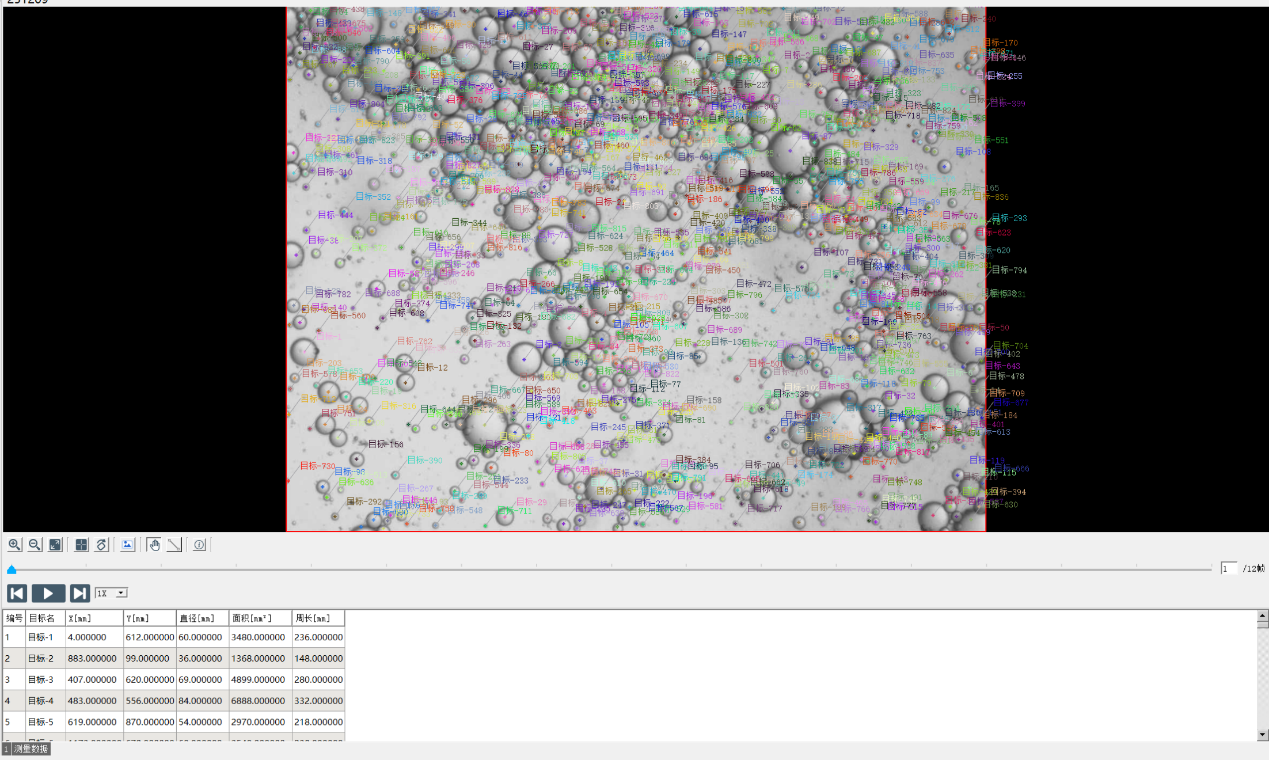Toggle the hand pan tool
This screenshot has height=760, width=1269.
pyautogui.click(x=154, y=545)
